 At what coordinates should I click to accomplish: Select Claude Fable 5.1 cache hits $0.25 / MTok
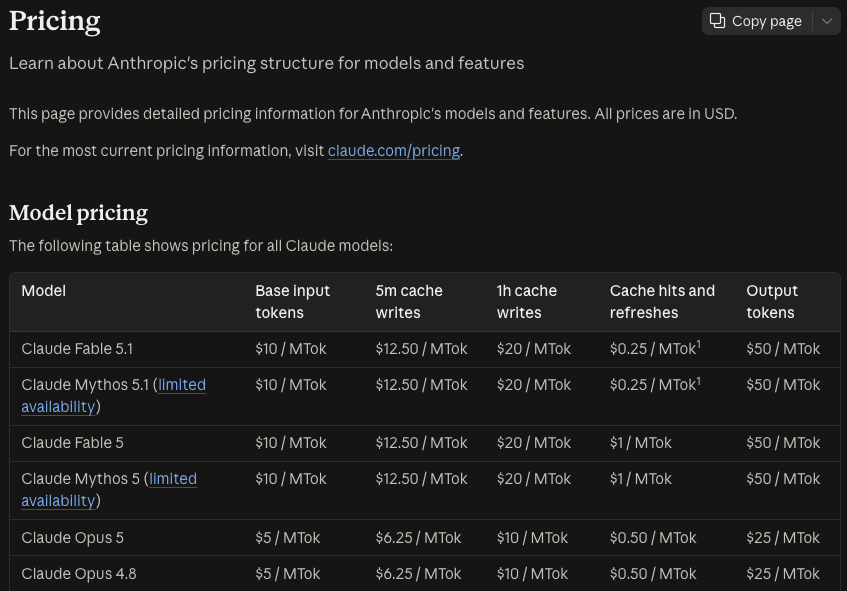click(653, 349)
